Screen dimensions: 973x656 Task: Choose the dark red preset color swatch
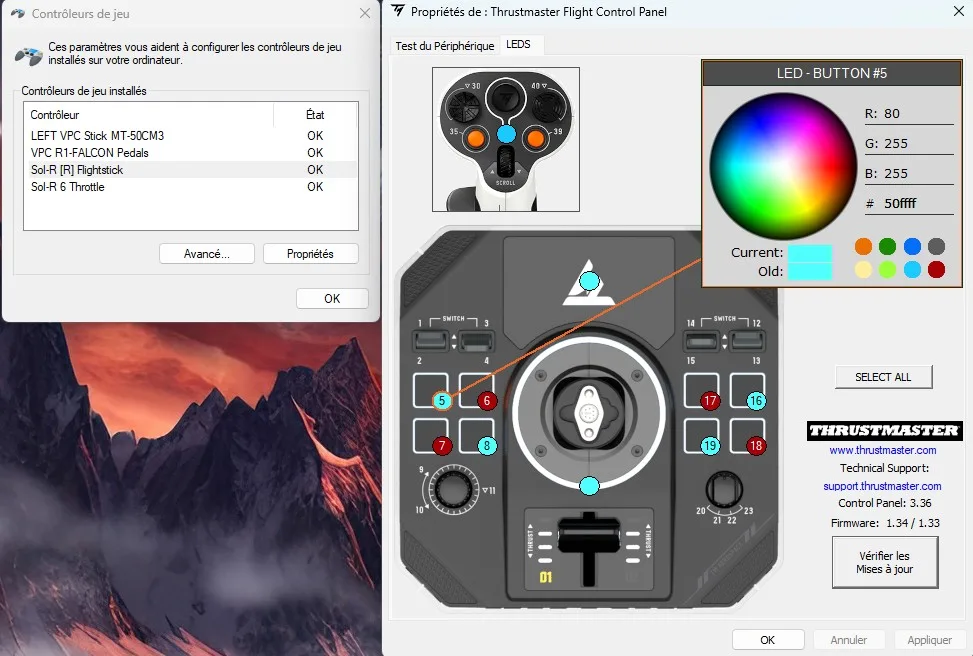(936, 269)
